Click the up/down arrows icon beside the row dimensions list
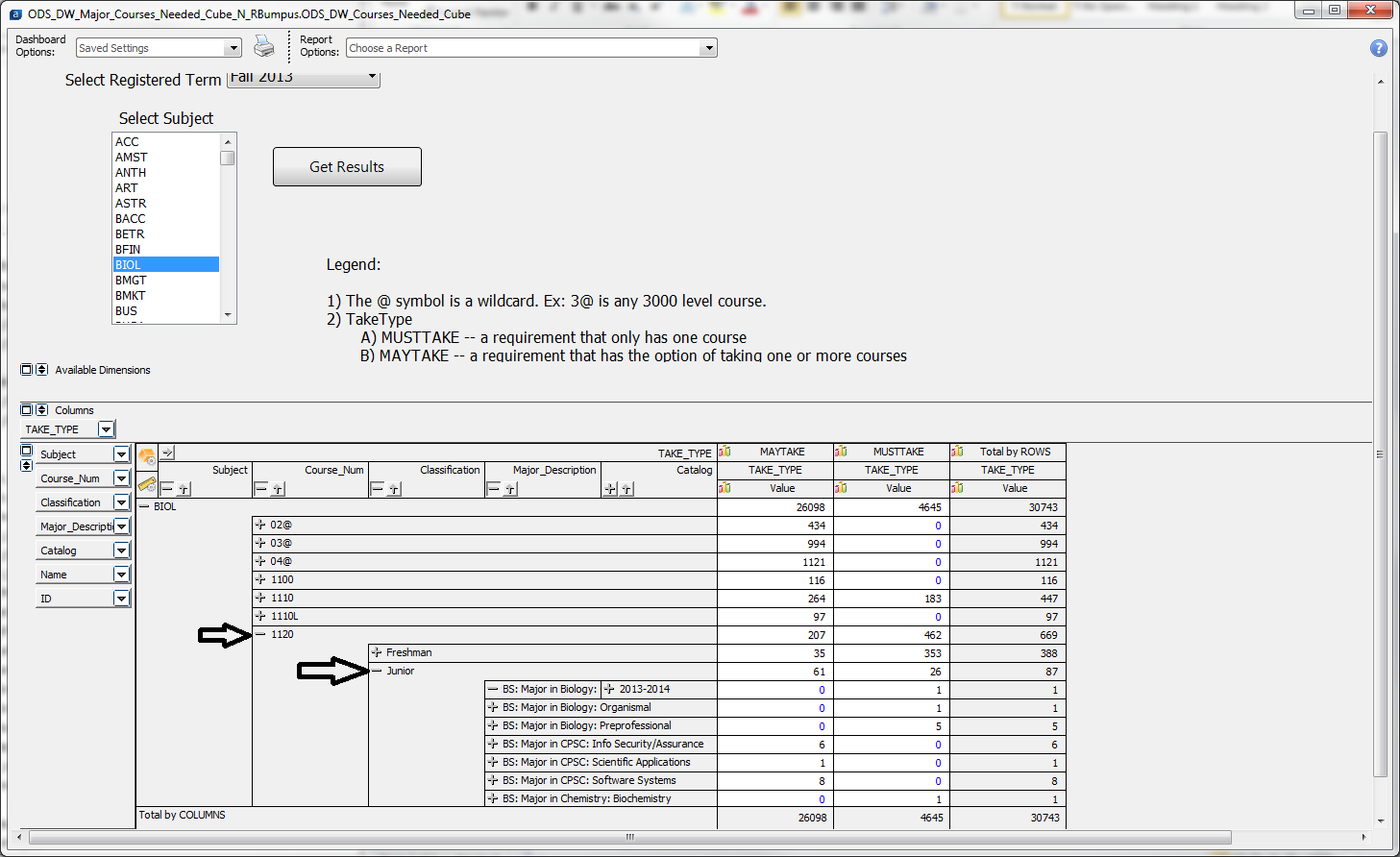The width and height of the screenshot is (1400, 857). pyautogui.click(x=27, y=465)
